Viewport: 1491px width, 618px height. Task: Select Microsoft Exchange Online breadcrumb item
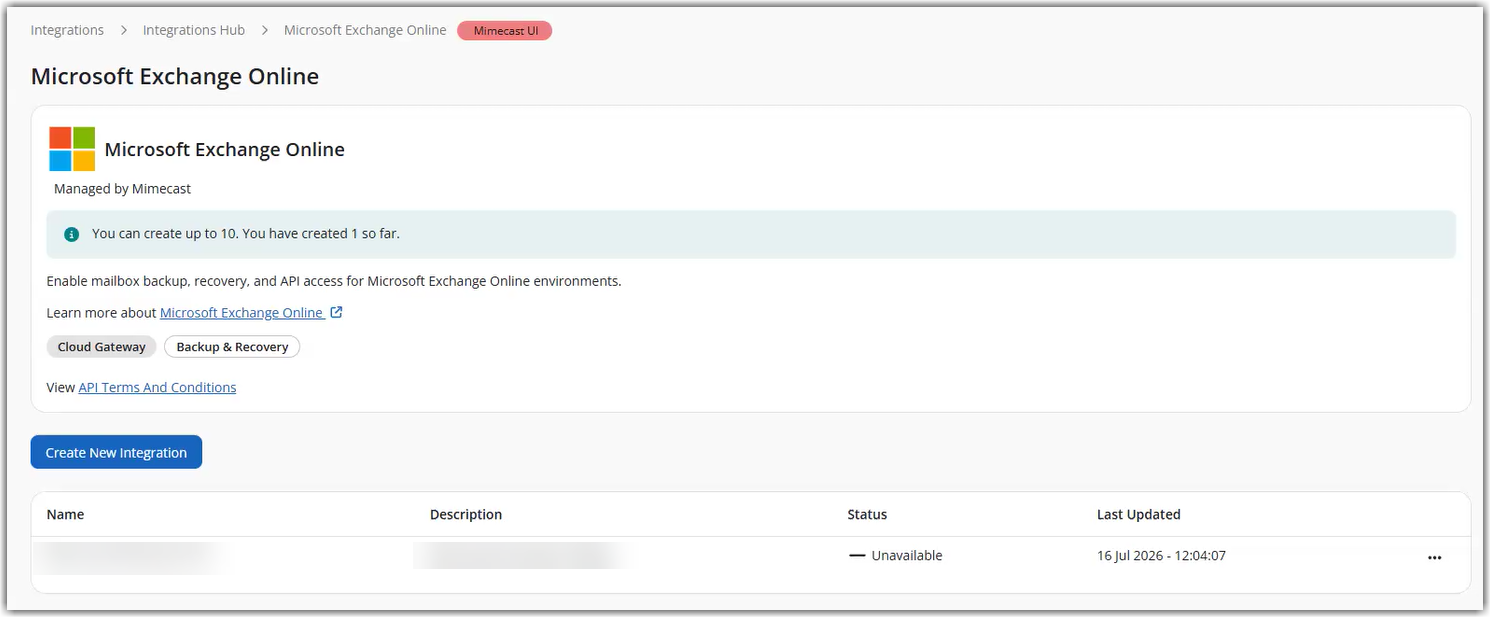pyautogui.click(x=365, y=30)
